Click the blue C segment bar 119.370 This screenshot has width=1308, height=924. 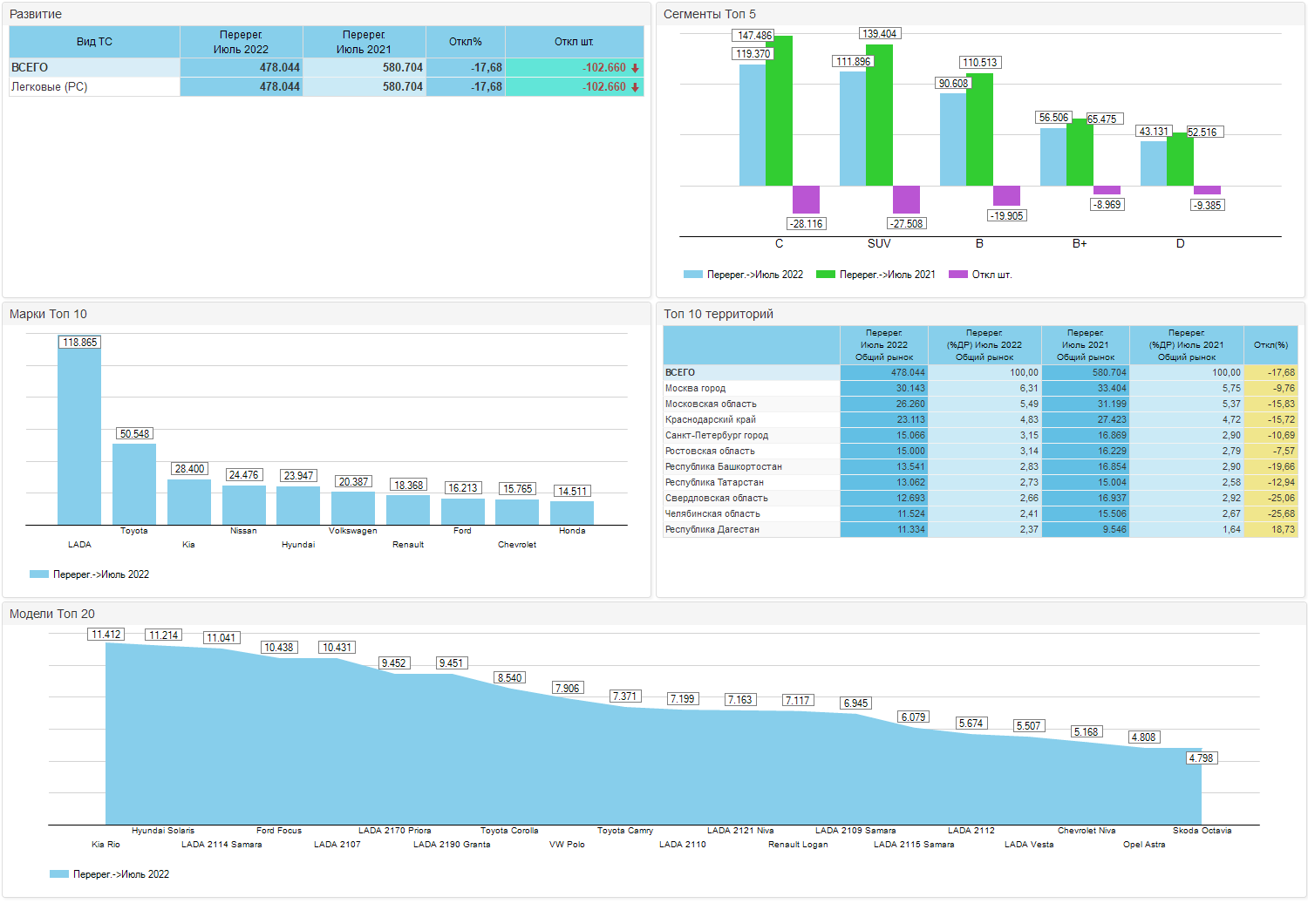[x=753, y=125]
